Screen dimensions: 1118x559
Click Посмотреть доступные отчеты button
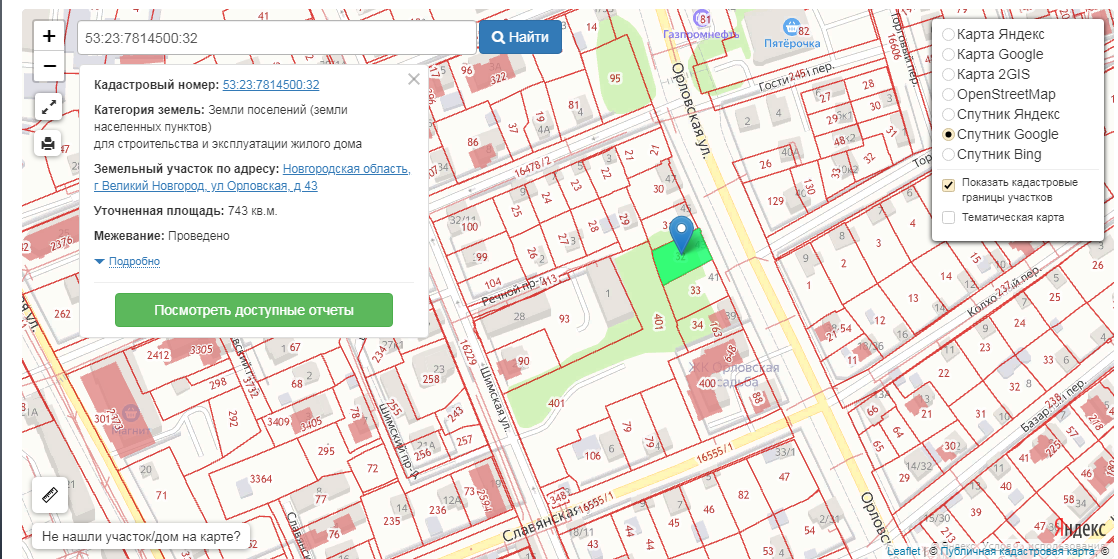(254, 310)
